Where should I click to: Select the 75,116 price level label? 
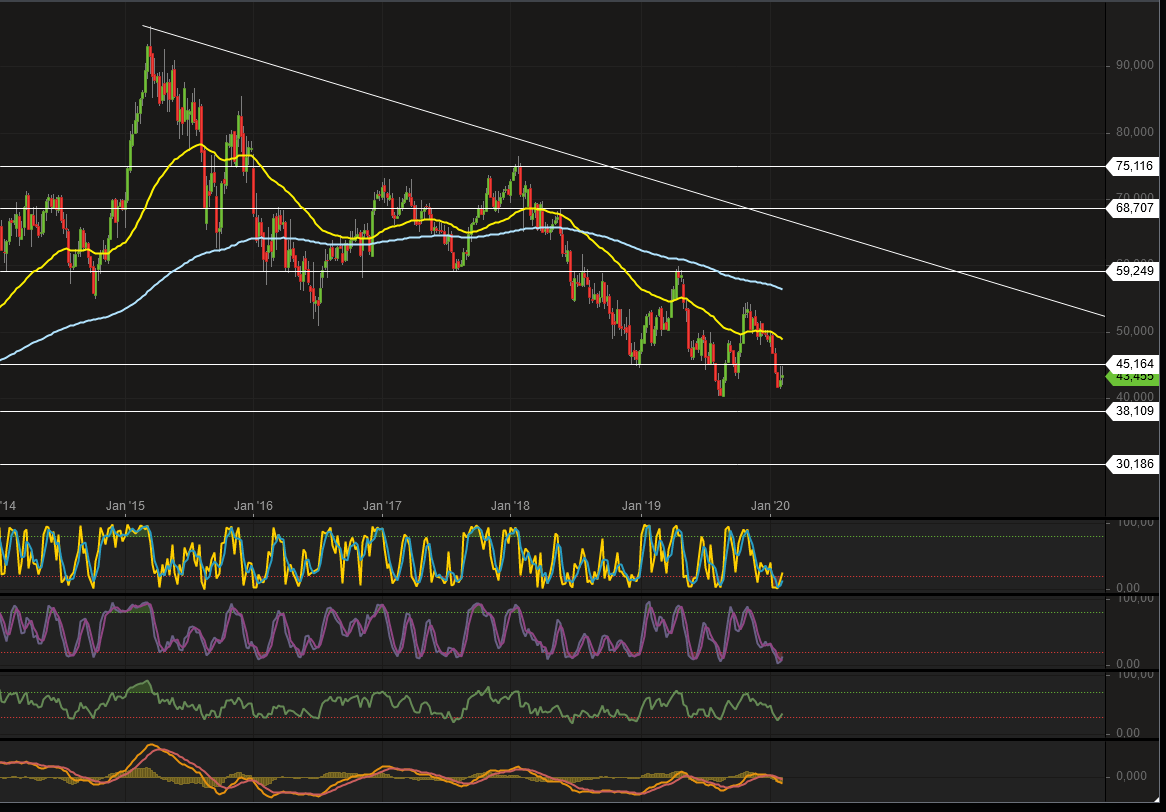coord(1133,167)
